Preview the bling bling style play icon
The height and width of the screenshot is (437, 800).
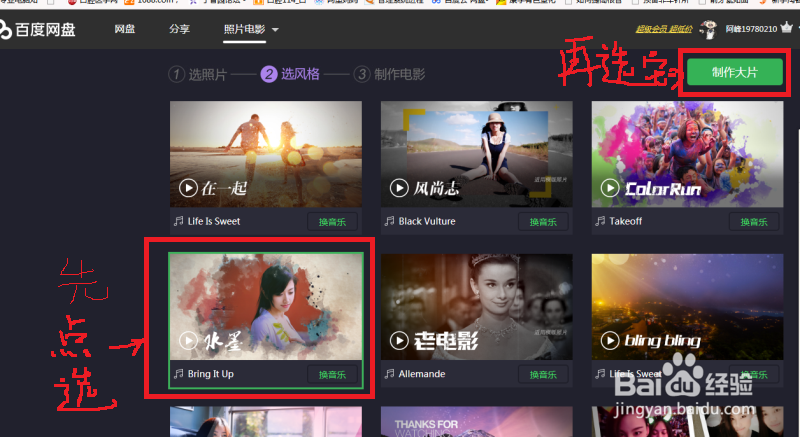click(x=610, y=340)
